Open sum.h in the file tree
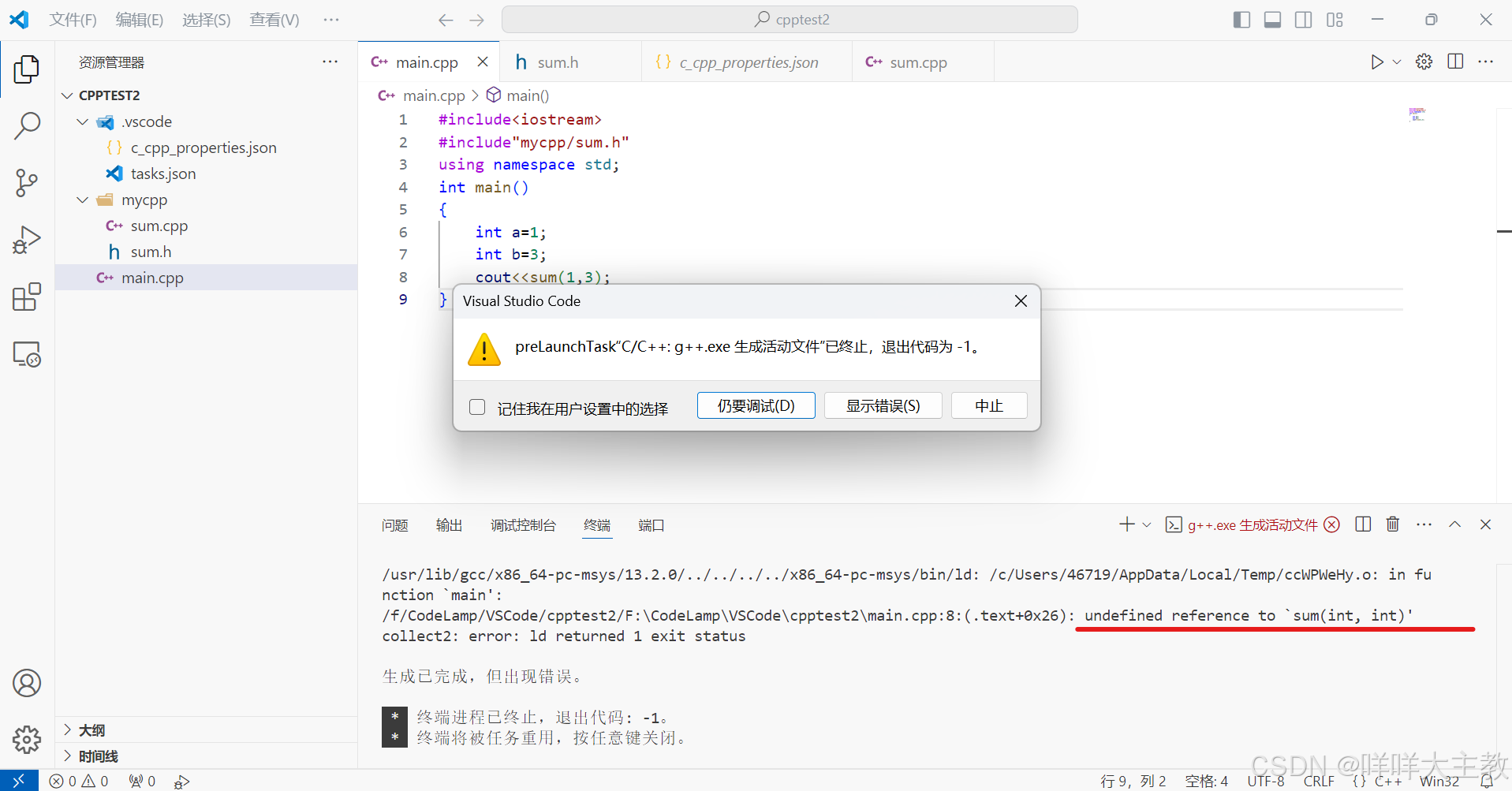The image size is (1512, 791). pos(206,252)
